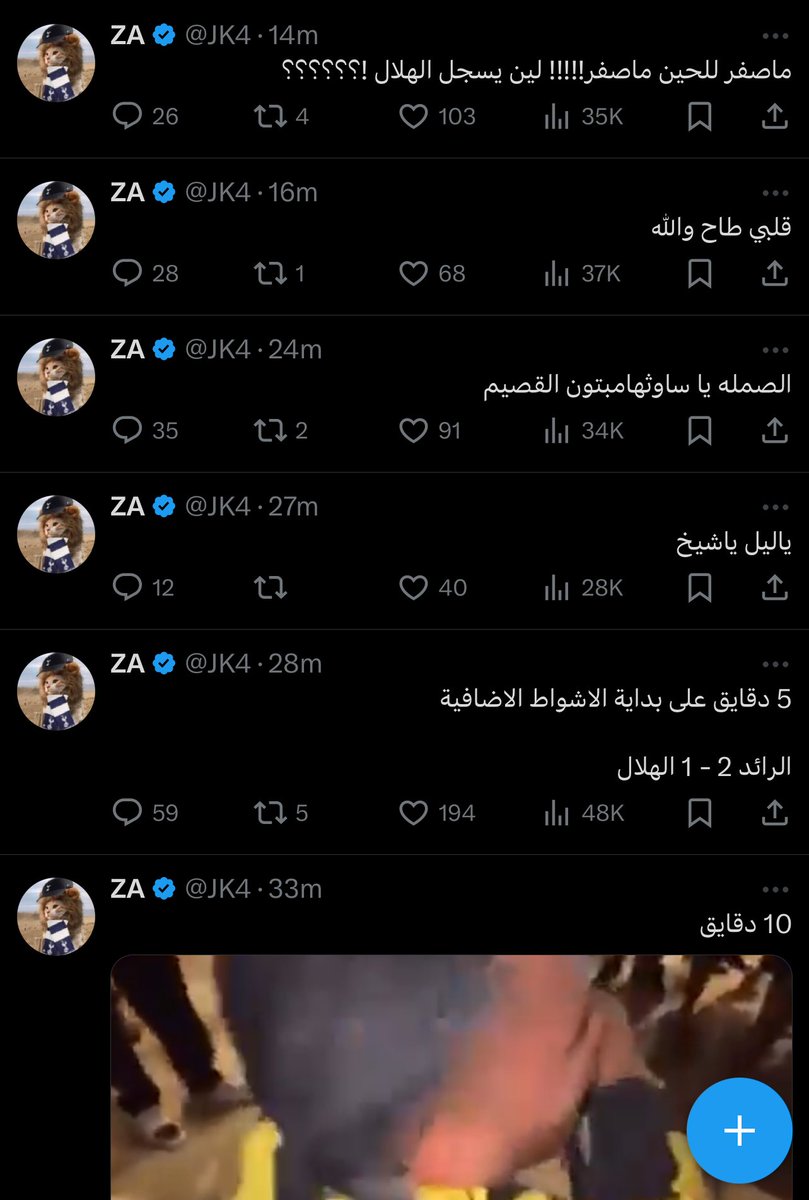This screenshot has width=809, height=1200.
Task: Play the video in the 33m tweet
Action: tap(450, 1077)
